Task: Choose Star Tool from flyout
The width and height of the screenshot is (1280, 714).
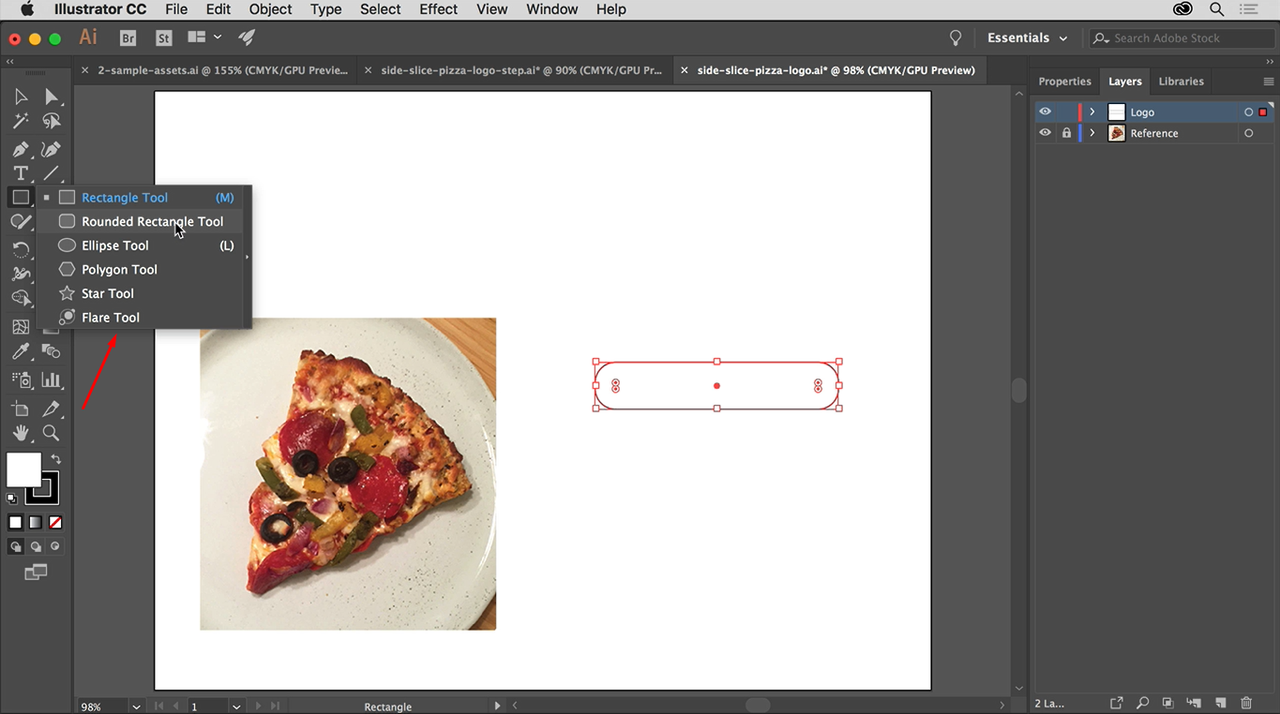Action: point(141,293)
